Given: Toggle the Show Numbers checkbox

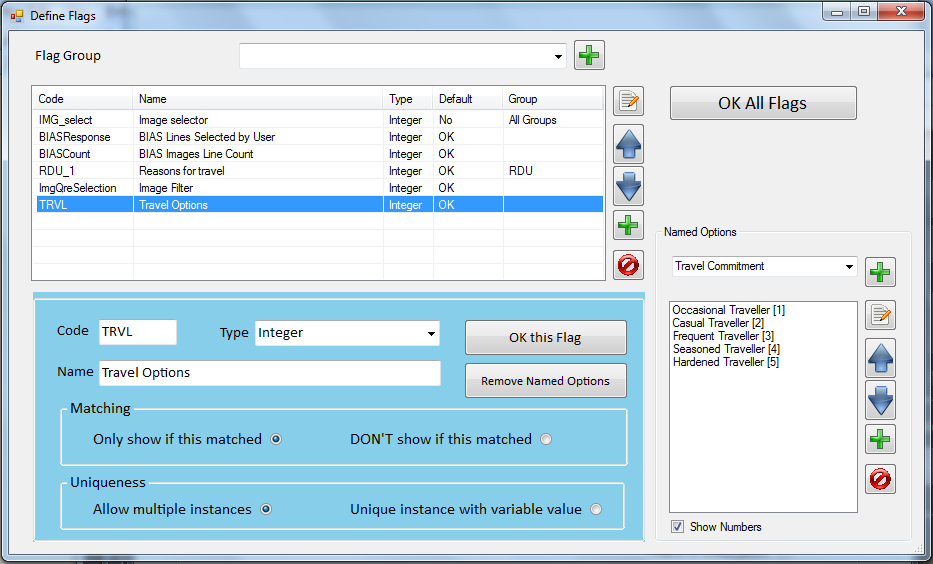Looking at the screenshot, I should coord(677,527).
